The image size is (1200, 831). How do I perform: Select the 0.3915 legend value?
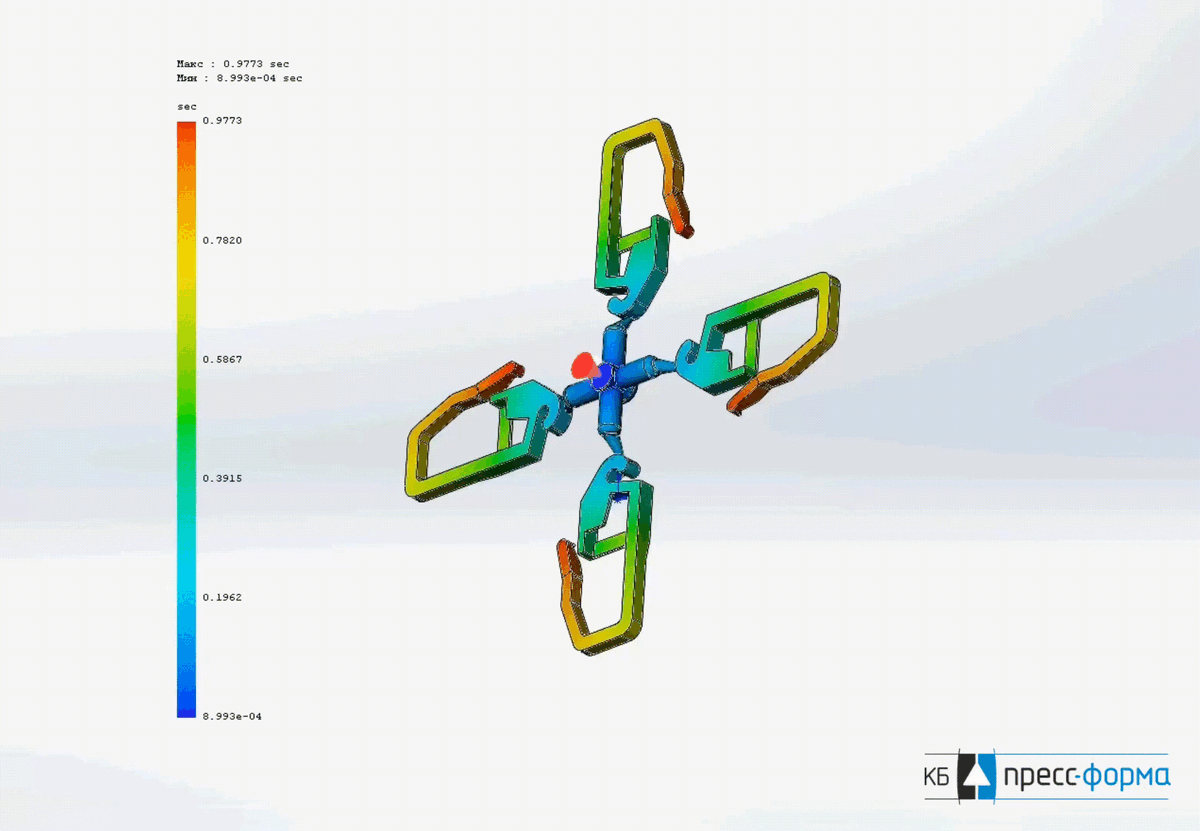[x=222, y=478]
